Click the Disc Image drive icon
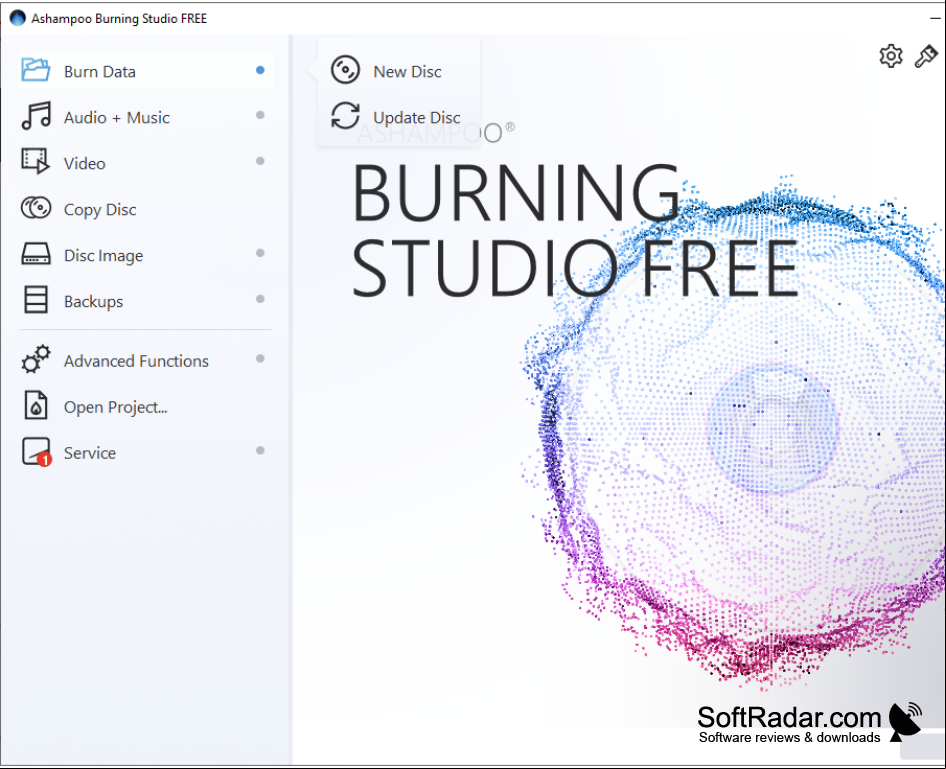946x769 pixels. point(36,254)
